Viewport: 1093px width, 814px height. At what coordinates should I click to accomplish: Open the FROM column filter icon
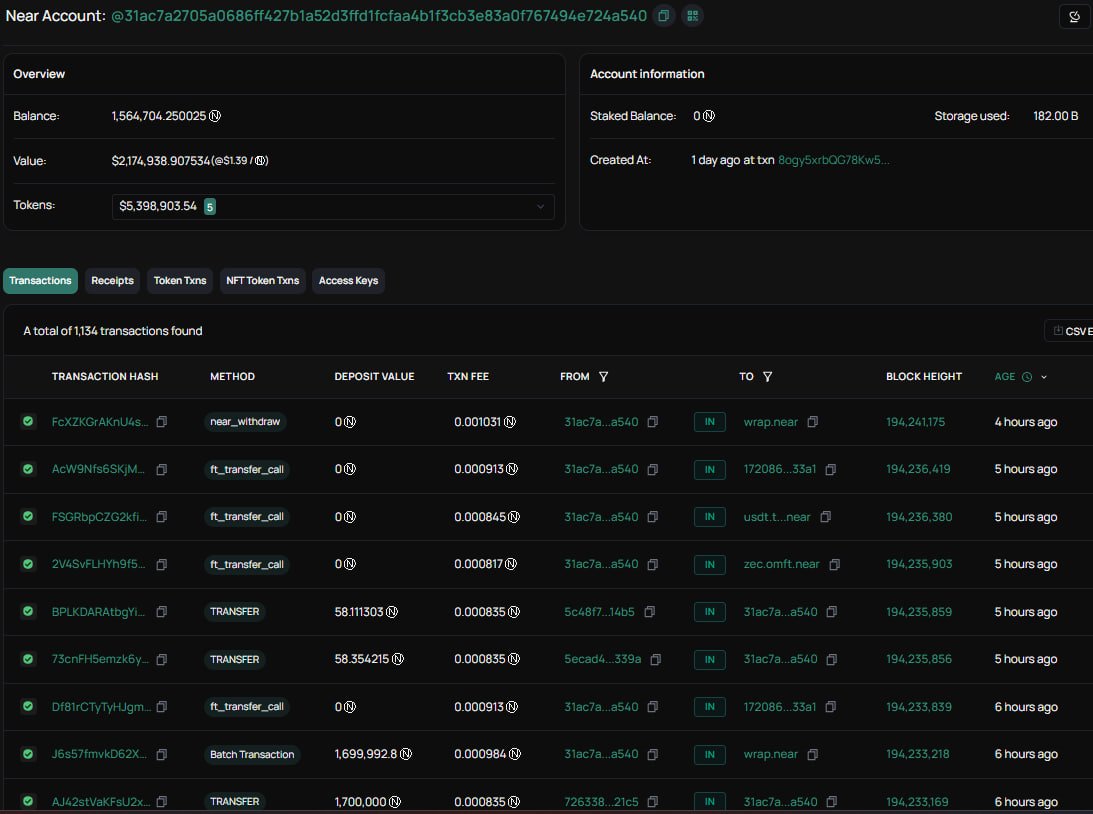[x=603, y=377]
